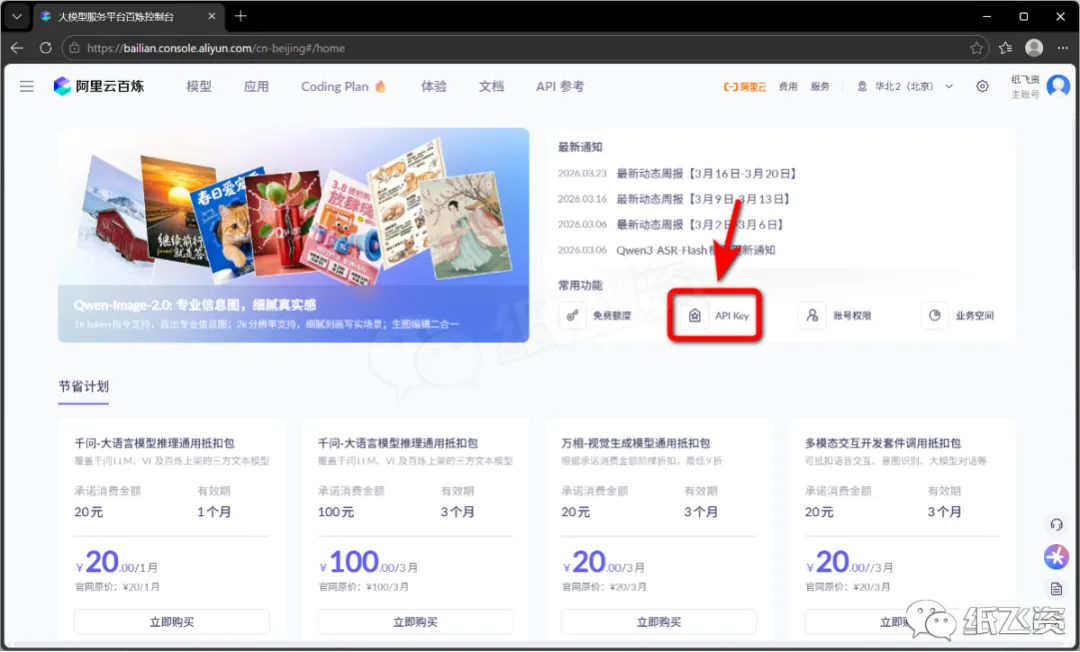Expand the 华北2 (北京) region dropdown
1080x652 pixels.
pyautogui.click(x=905, y=87)
